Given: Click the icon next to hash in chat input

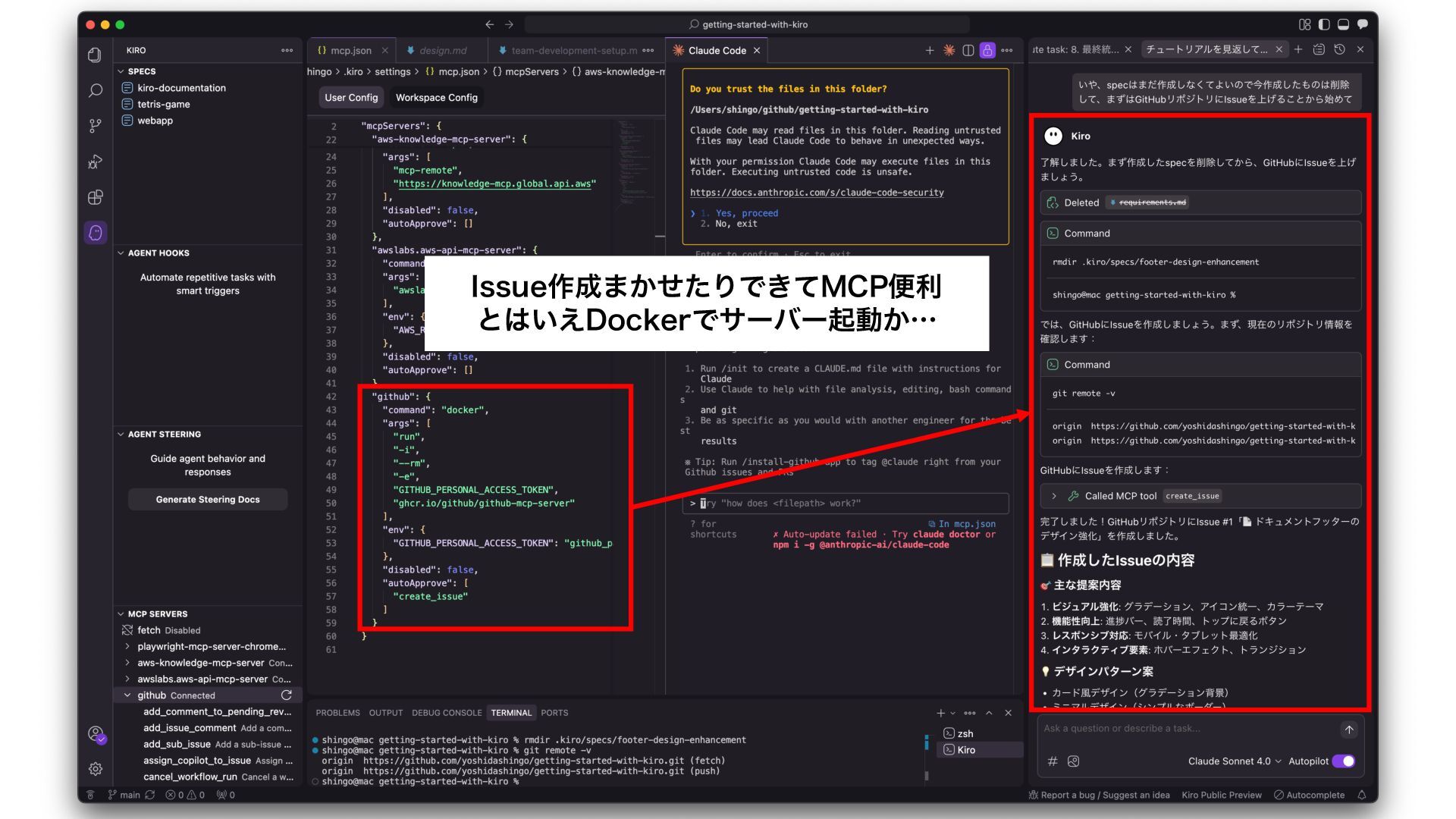Looking at the screenshot, I should (1073, 761).
